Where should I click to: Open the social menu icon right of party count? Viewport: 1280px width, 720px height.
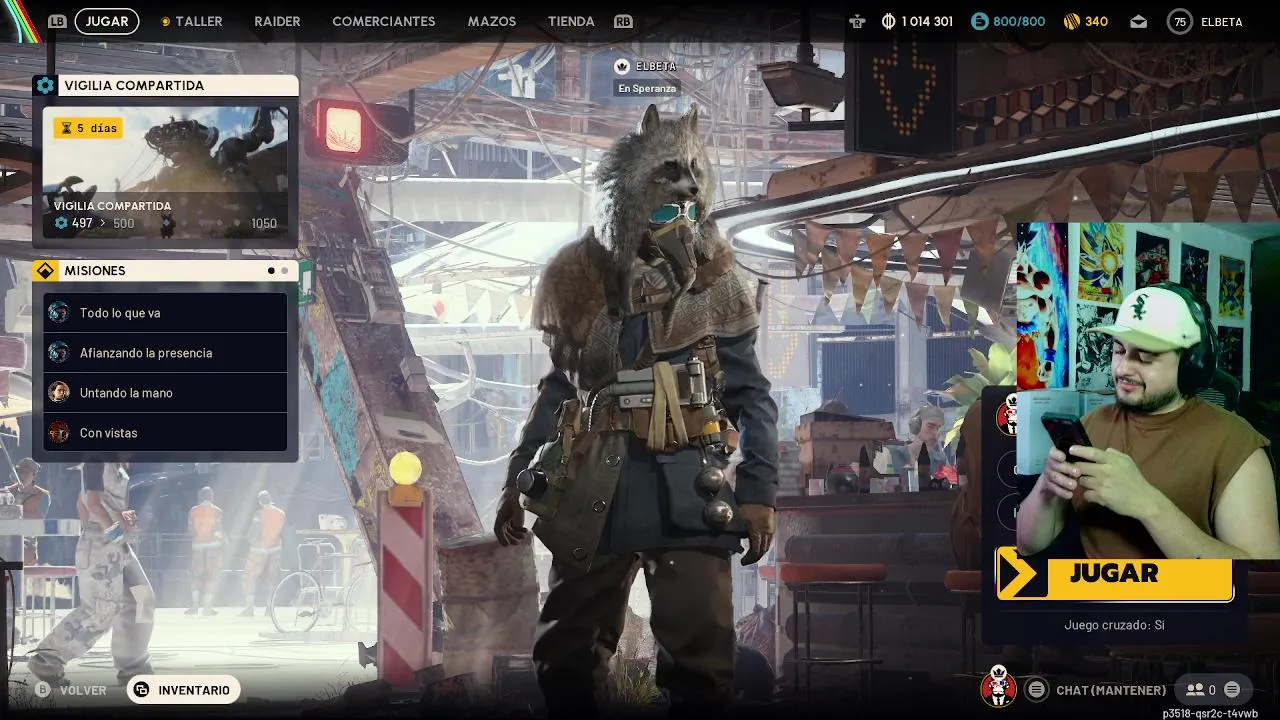tap(1232, 690)
